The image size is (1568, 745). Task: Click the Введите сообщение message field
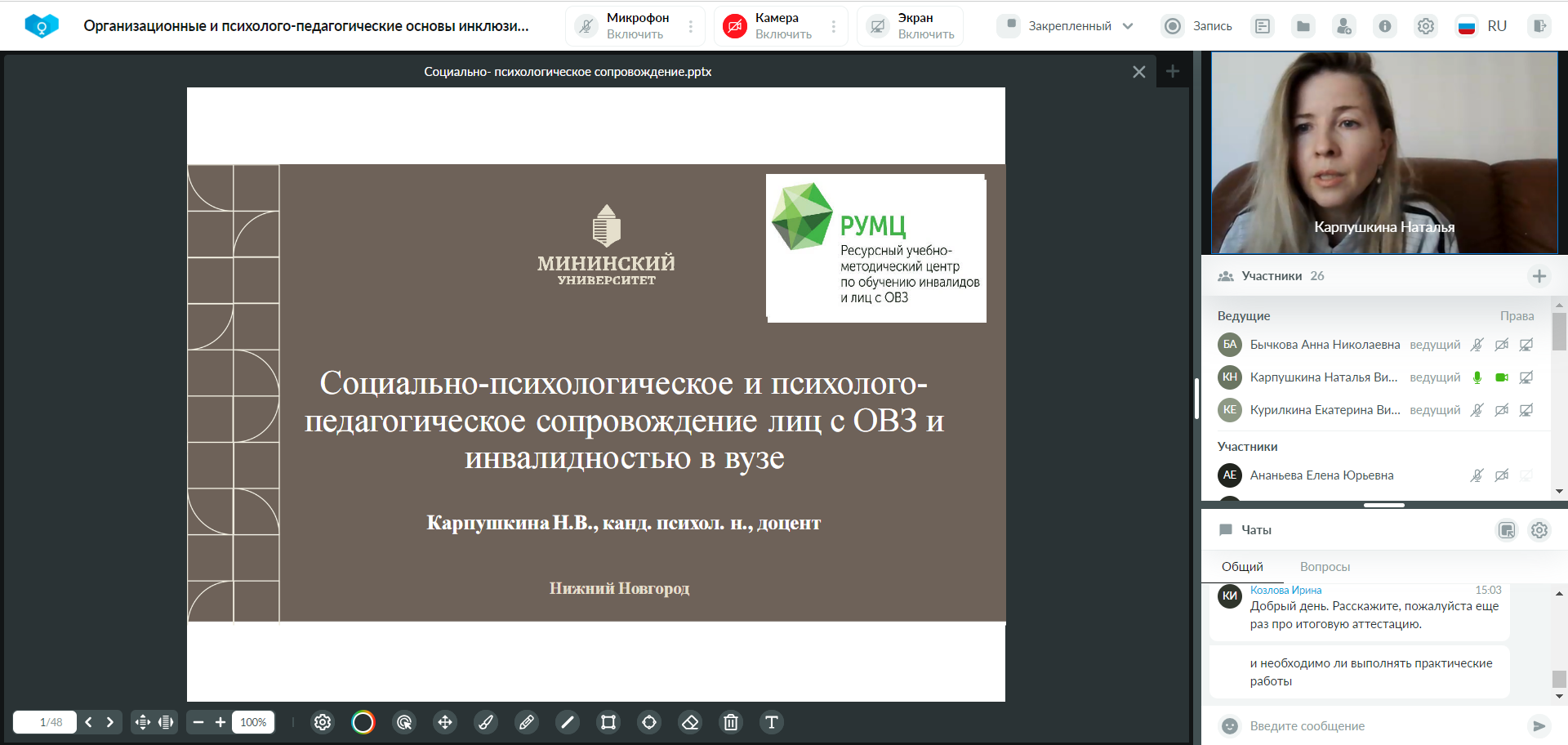1380,726
